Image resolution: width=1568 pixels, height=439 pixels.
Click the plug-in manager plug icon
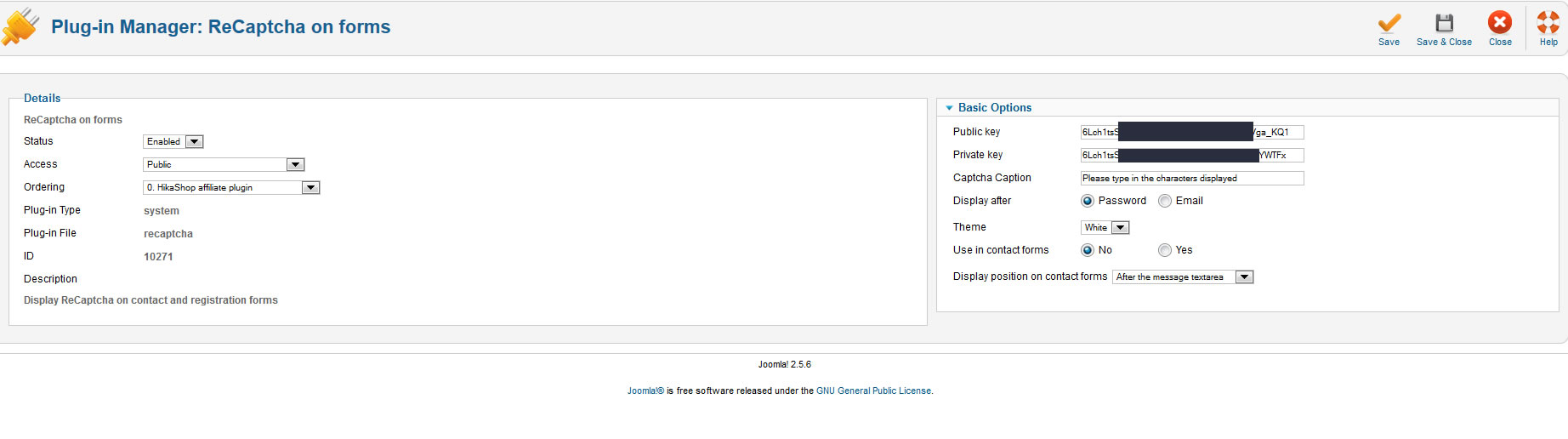point(20,26)
